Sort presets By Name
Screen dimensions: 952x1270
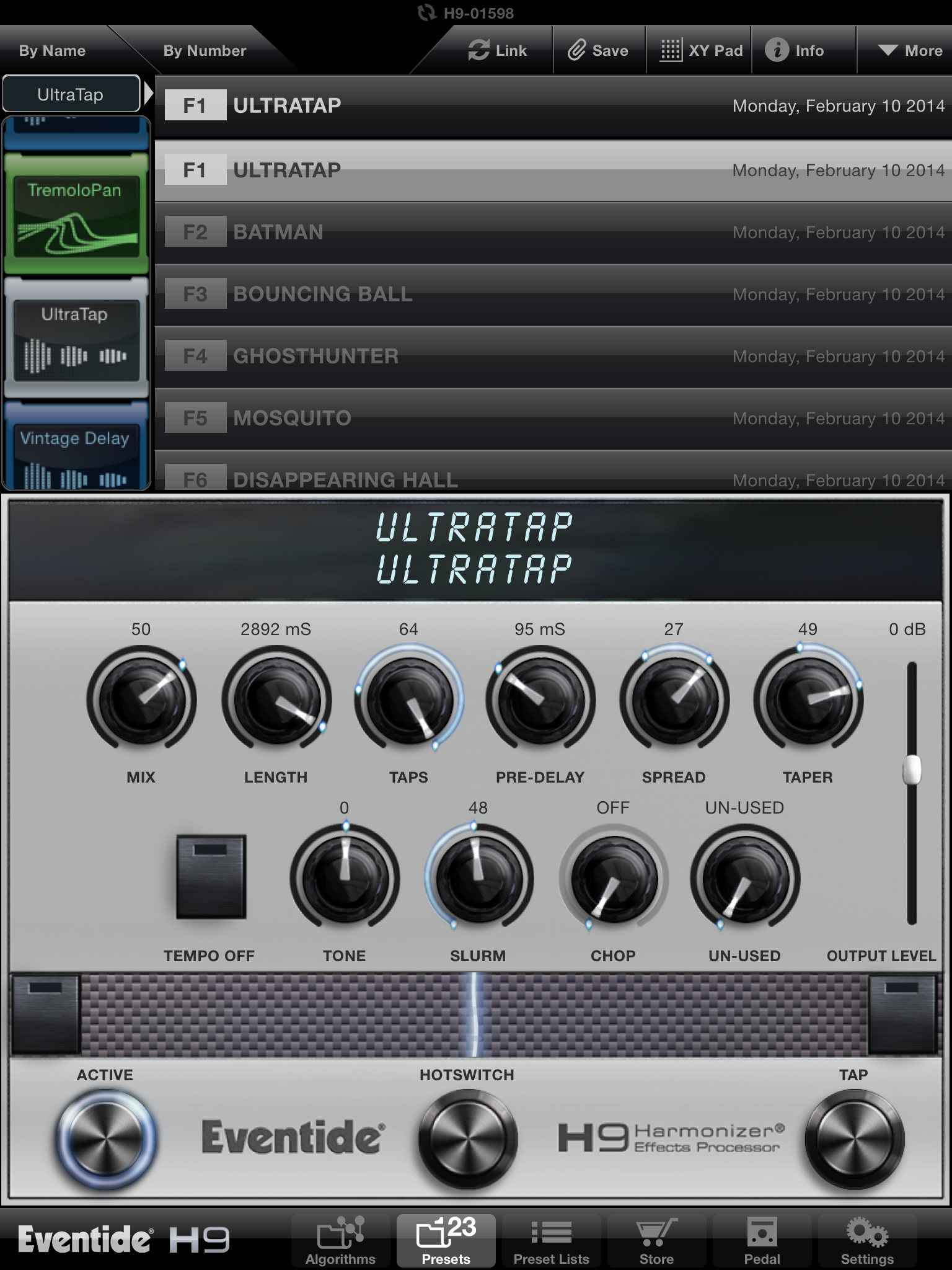[x=52, y=51]
